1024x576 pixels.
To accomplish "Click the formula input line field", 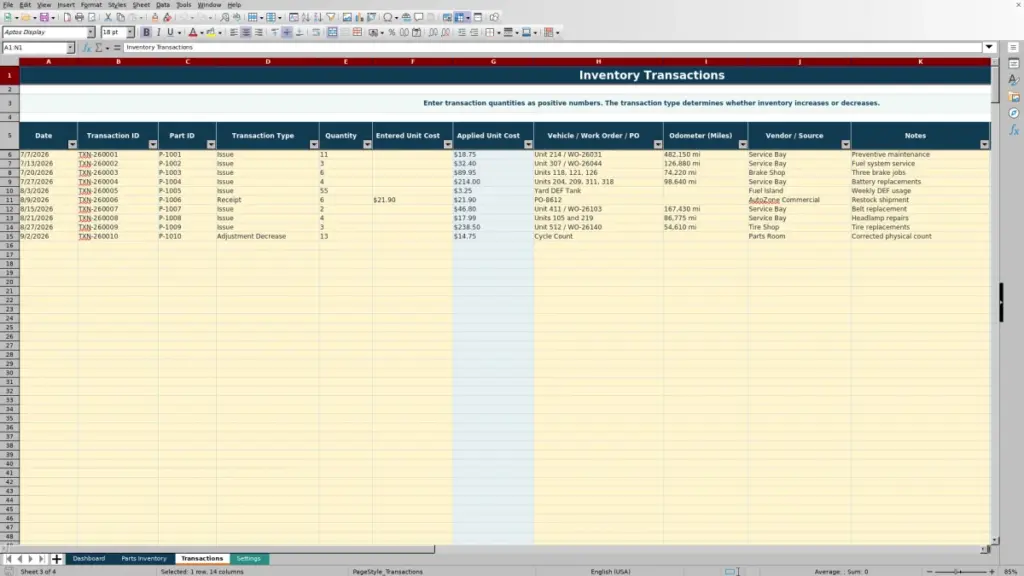I will click(x=552, y=47).
